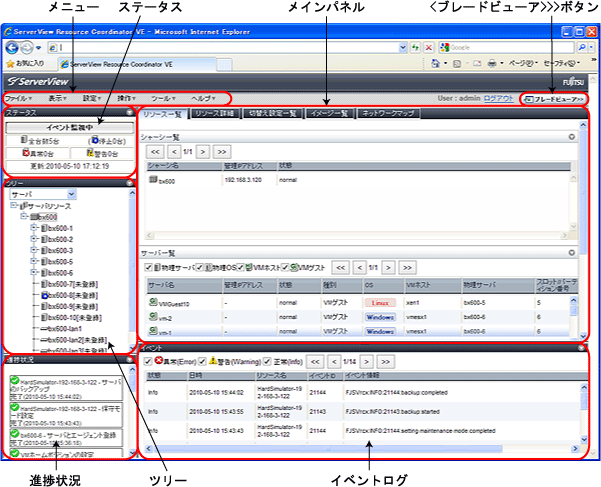Collapse the ツリー panel via its header icon
This screenshot has height=487, width=601.
click(x=130, y=183)
